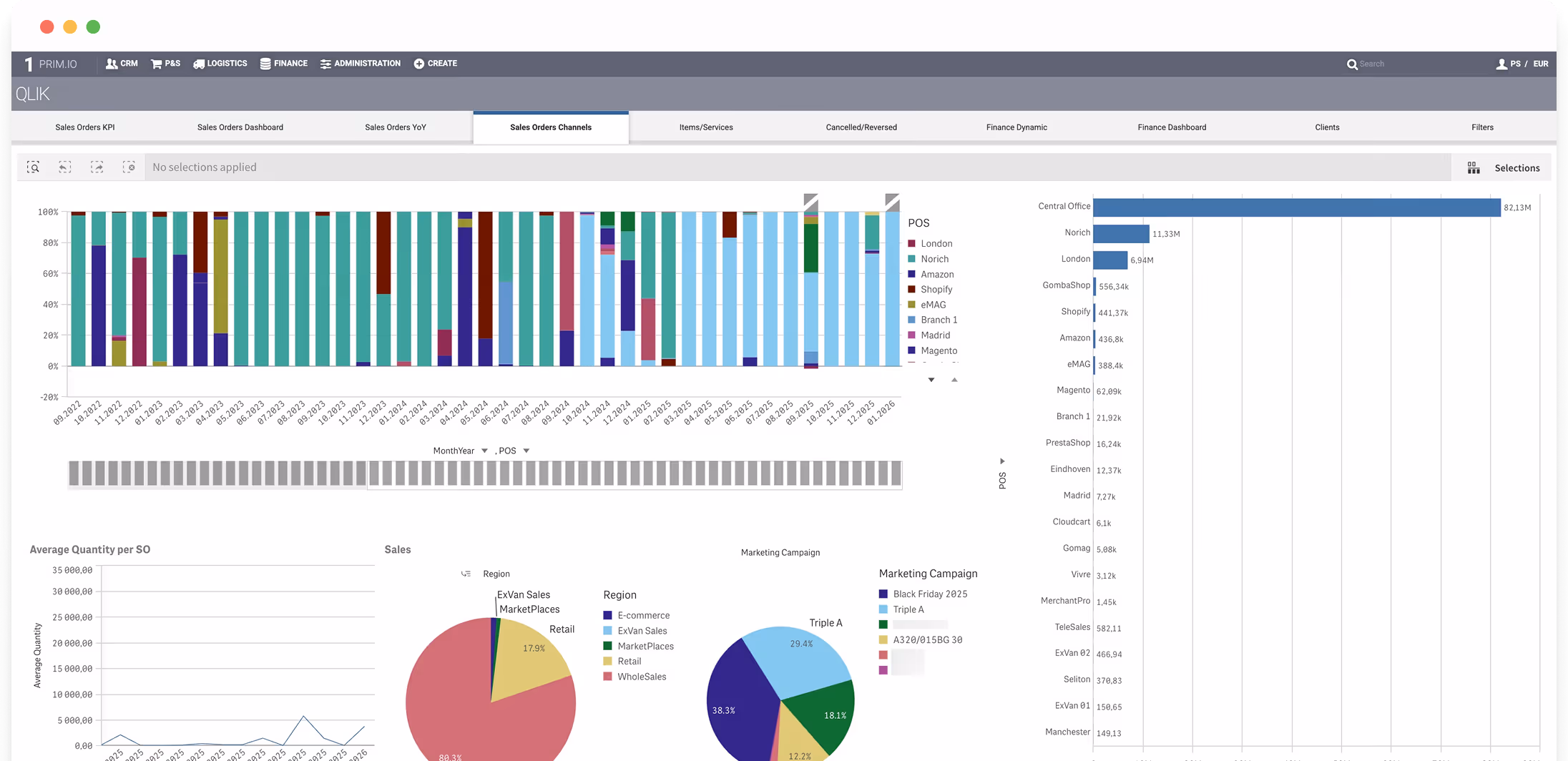Select Amazon in the POS legend
This screenshot has height=761, width=1568.
931,274
